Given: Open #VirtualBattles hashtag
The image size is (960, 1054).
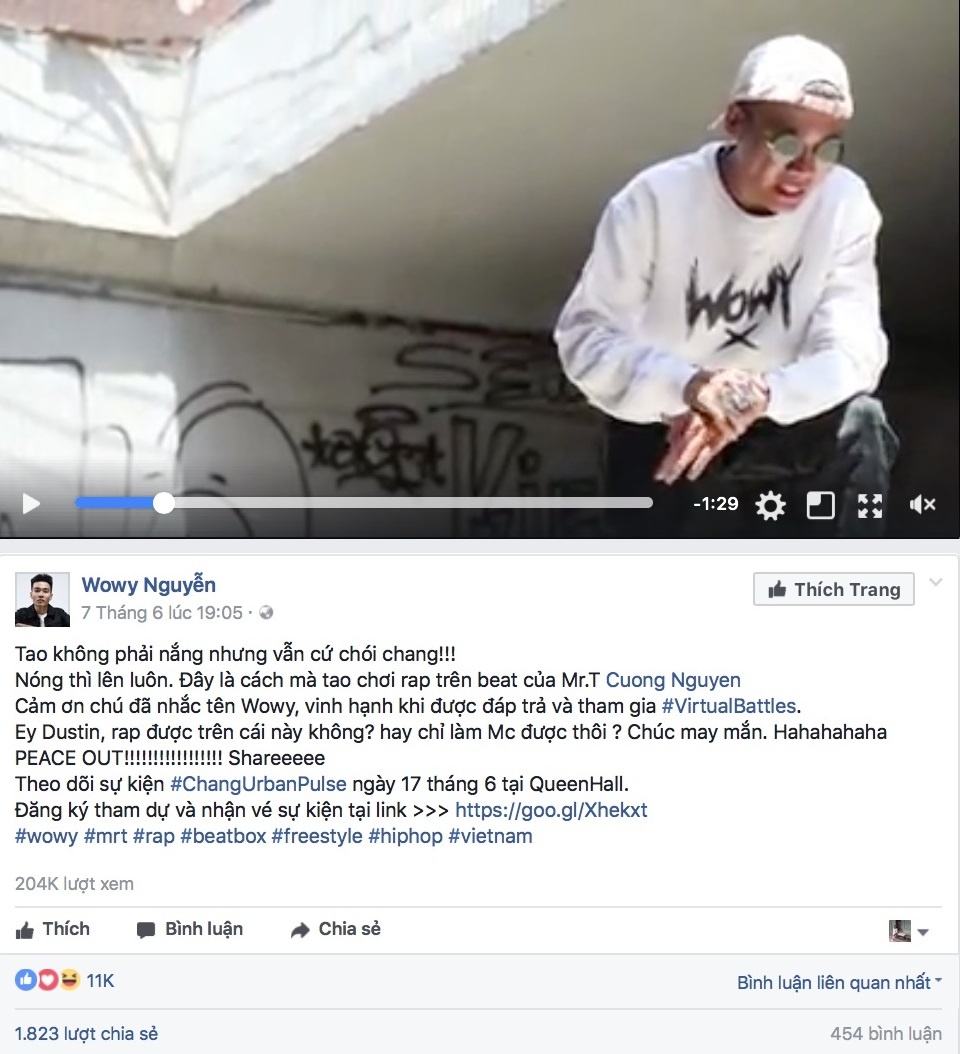Looking at the screenshot, I should (729, 706).
